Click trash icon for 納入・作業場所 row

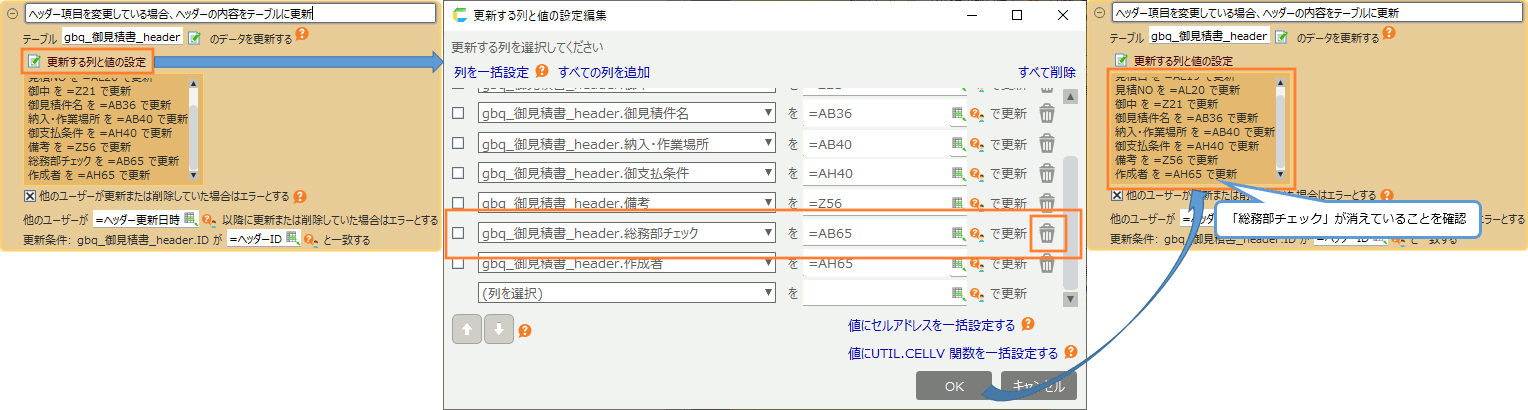click(1047, 144)
